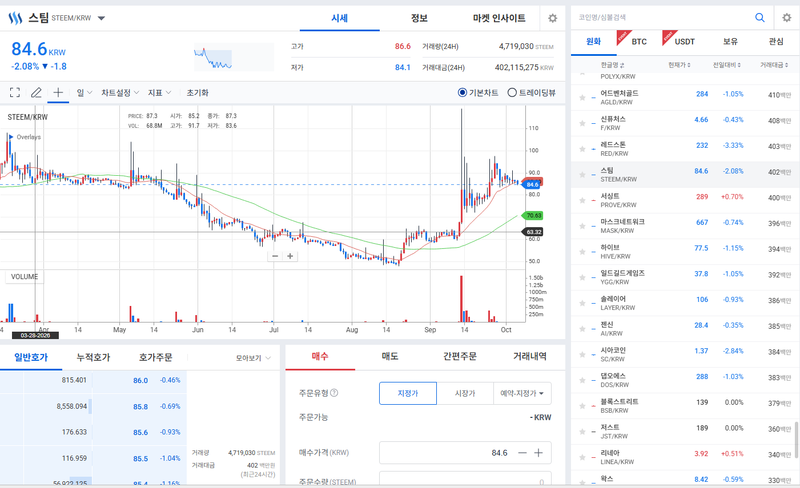Image resolution: width=800 pixels, height=488 pixels.
Task: Favorite star for 일드길드게임즈 row
Action: pos(582,277)
